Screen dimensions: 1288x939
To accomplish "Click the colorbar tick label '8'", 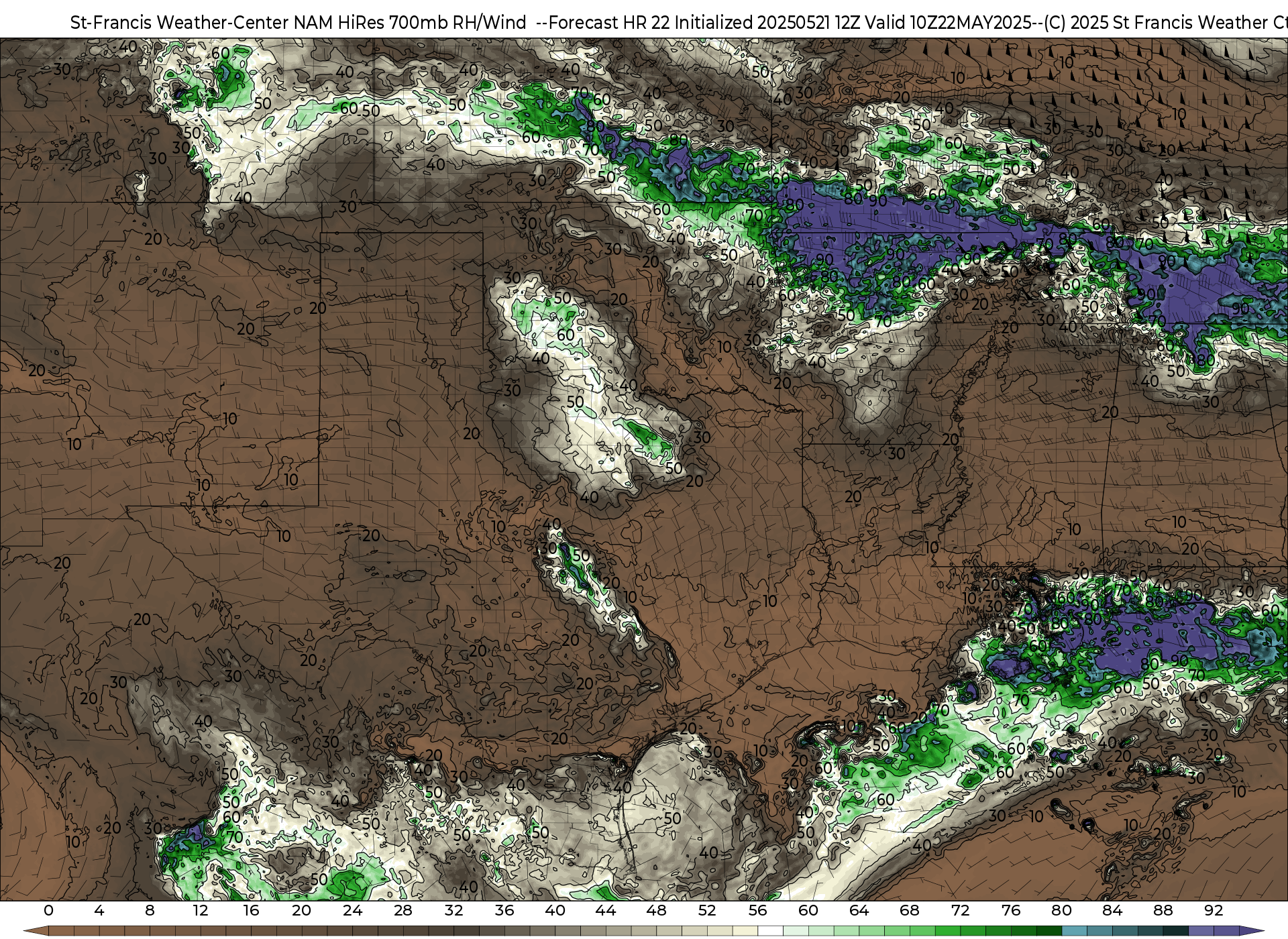I will pos(150,910).
